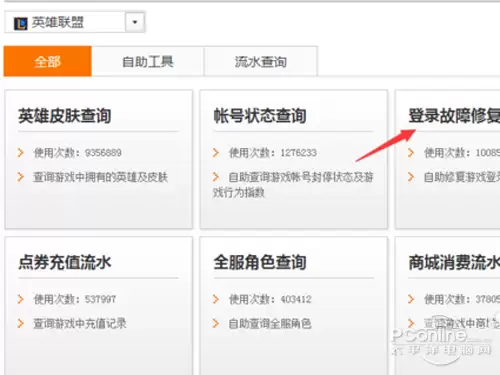Click arrow bullet beside 使用次数 in 全服角色查询
This screenshot has height=375, width=500.
216,299
